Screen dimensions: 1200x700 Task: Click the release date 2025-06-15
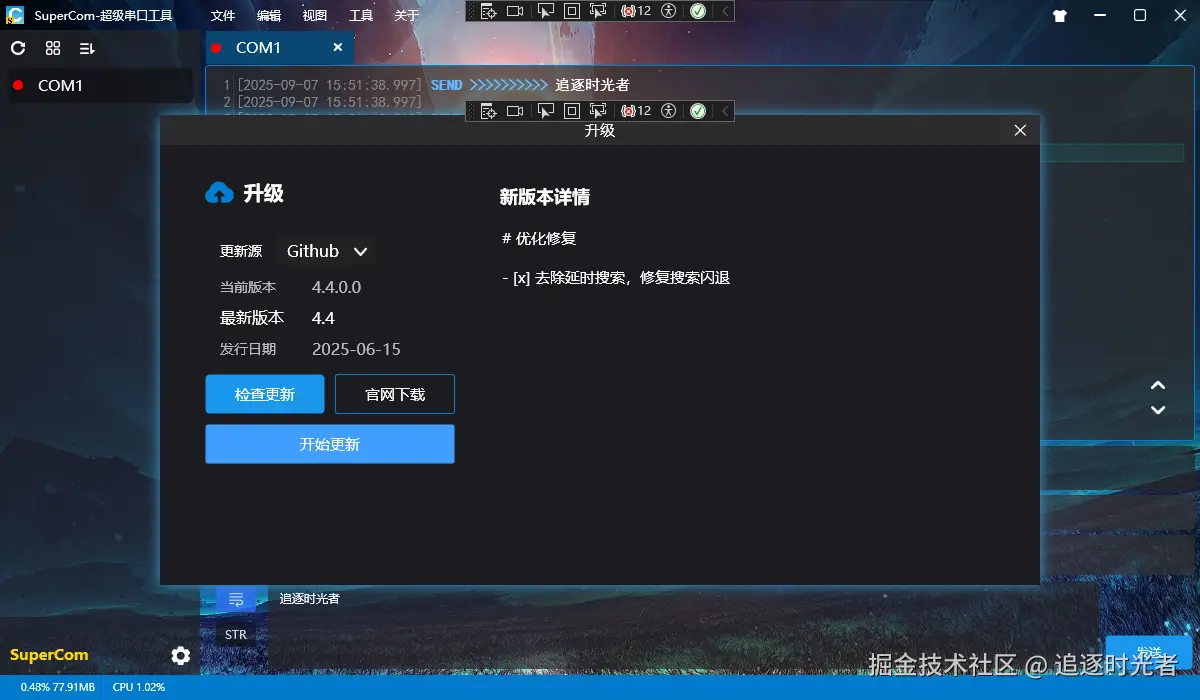click(x=356, y=349)
